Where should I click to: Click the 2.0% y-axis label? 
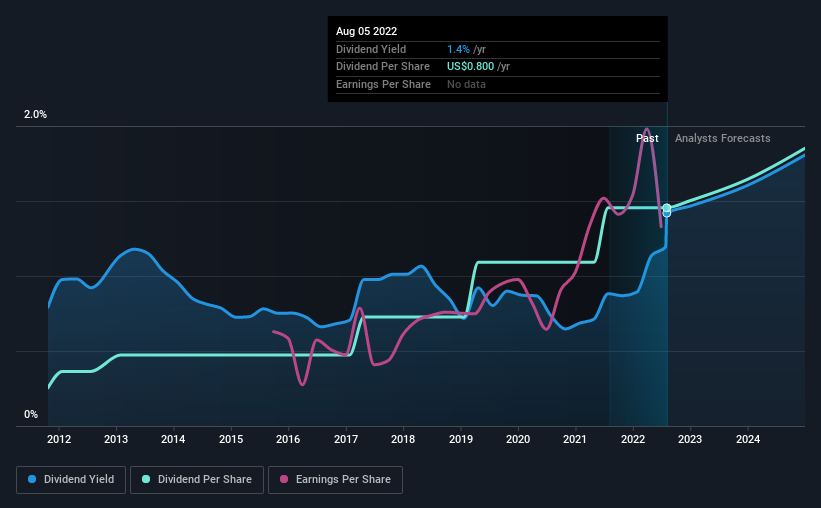click(x=35, y=114)
